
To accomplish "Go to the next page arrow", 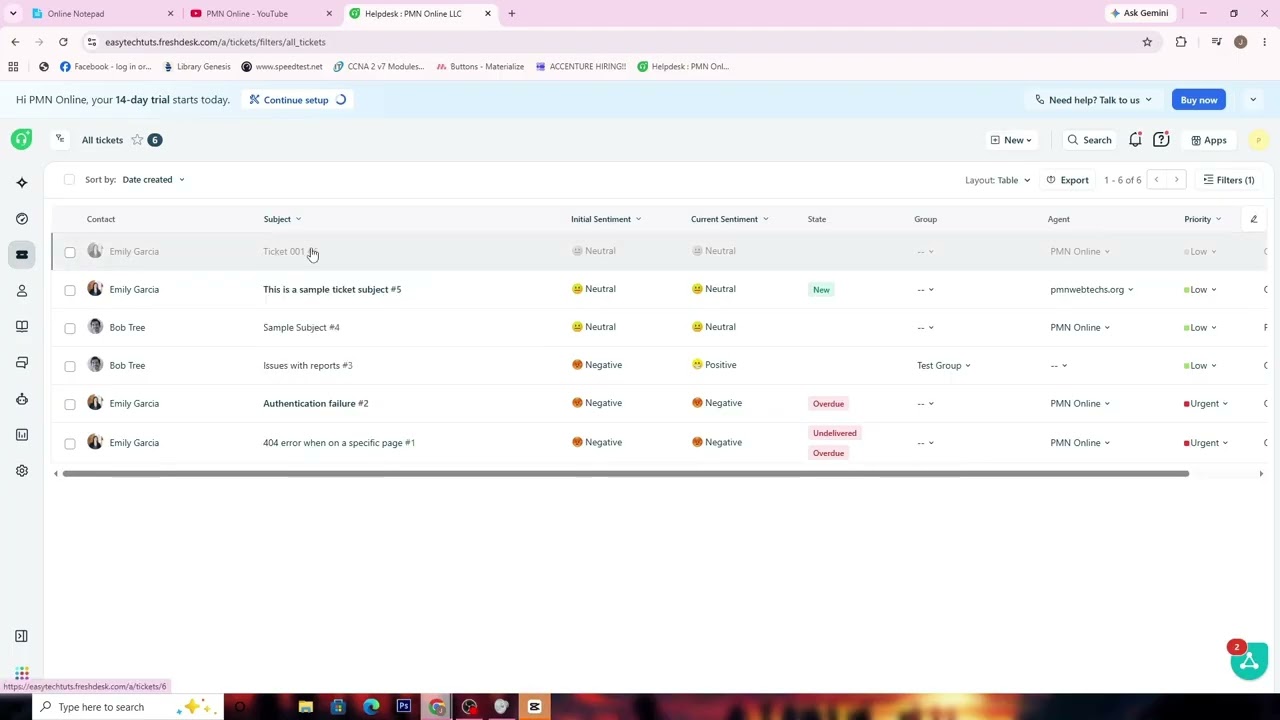I will click(1177, 180).
